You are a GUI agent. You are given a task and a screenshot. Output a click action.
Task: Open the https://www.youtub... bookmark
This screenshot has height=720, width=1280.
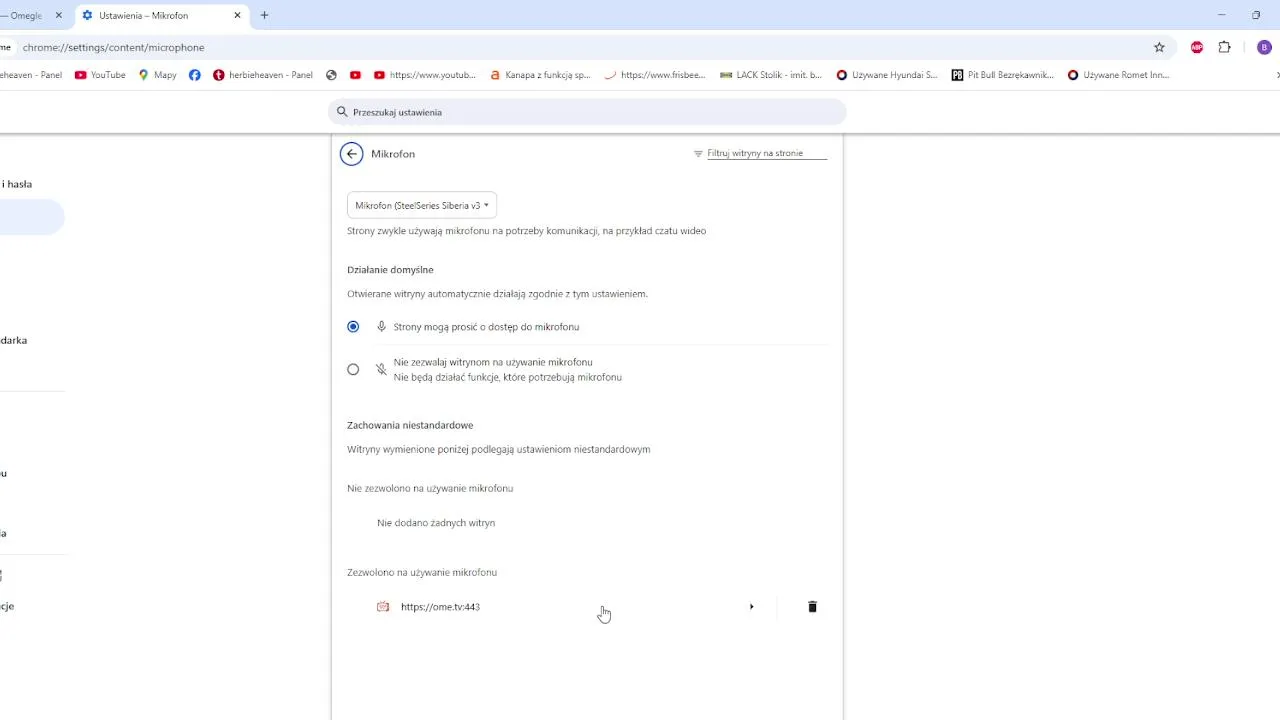pyautogui.click(x=425, y=75)
